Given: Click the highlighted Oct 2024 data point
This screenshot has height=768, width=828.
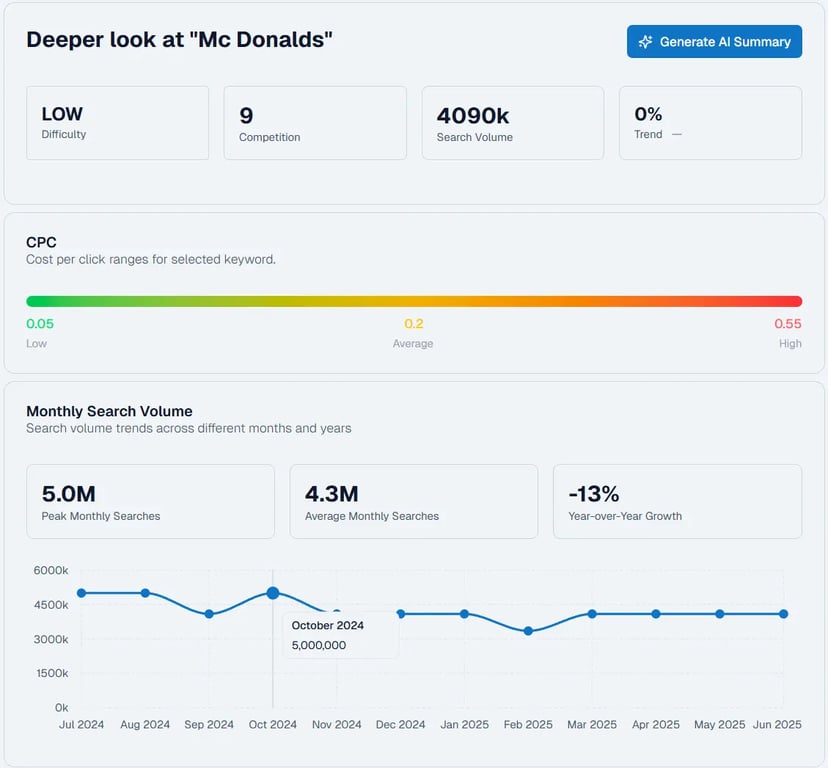Looking at the screenshot, I should 273,593.
